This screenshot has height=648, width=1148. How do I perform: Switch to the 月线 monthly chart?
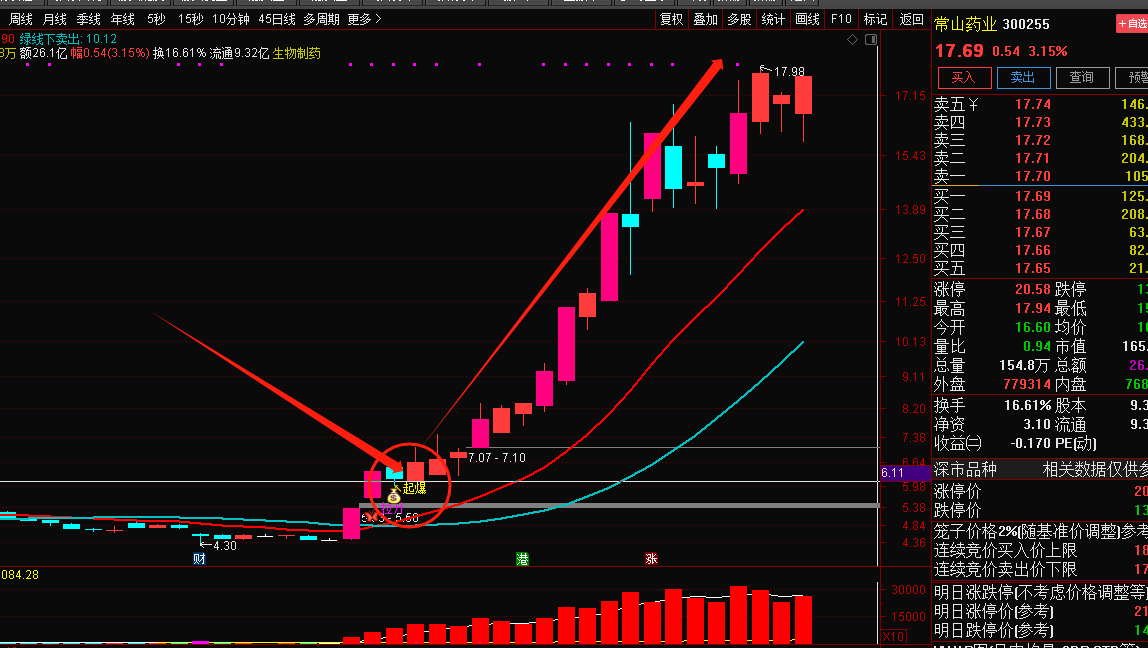(54, 19)
